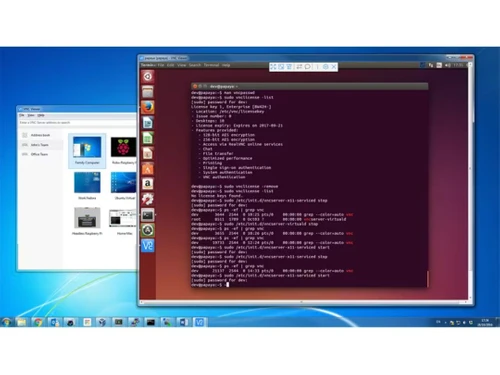Viewport: 500px width, 375px height.
Task: Click the full screen icon in VNC toolbar
Action: coord(273,67)
